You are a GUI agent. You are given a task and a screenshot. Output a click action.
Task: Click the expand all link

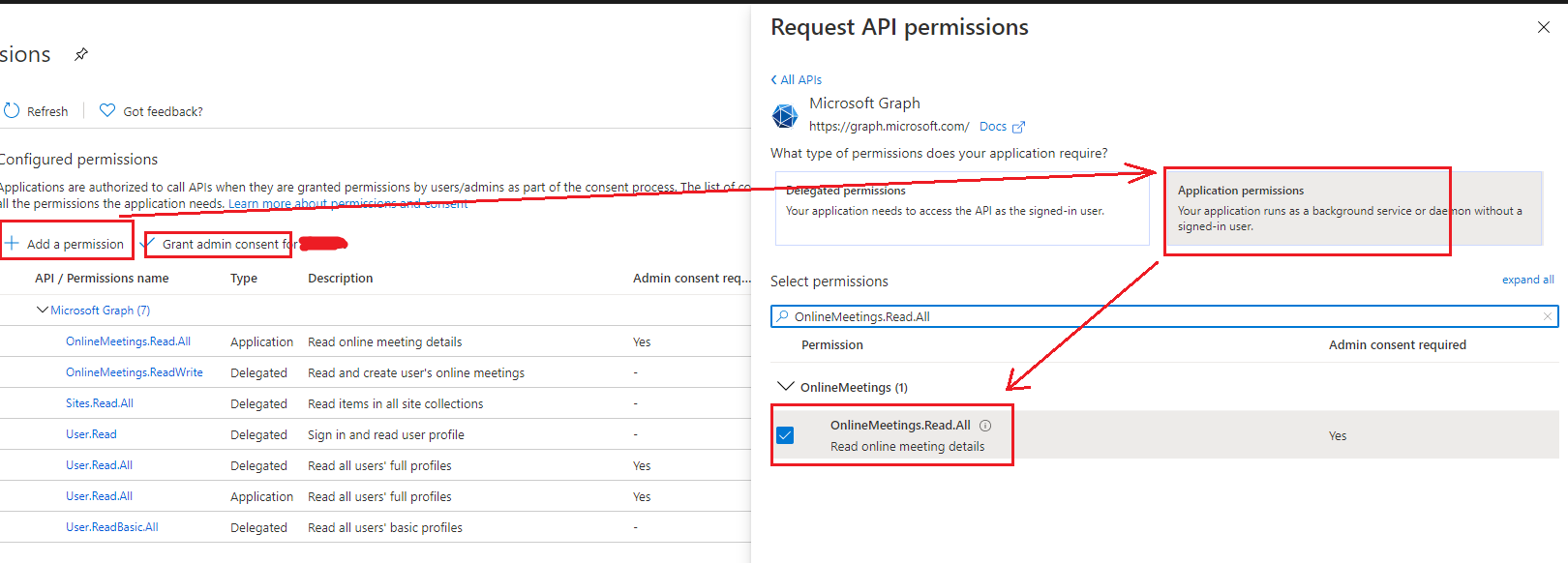[1527, 280]
